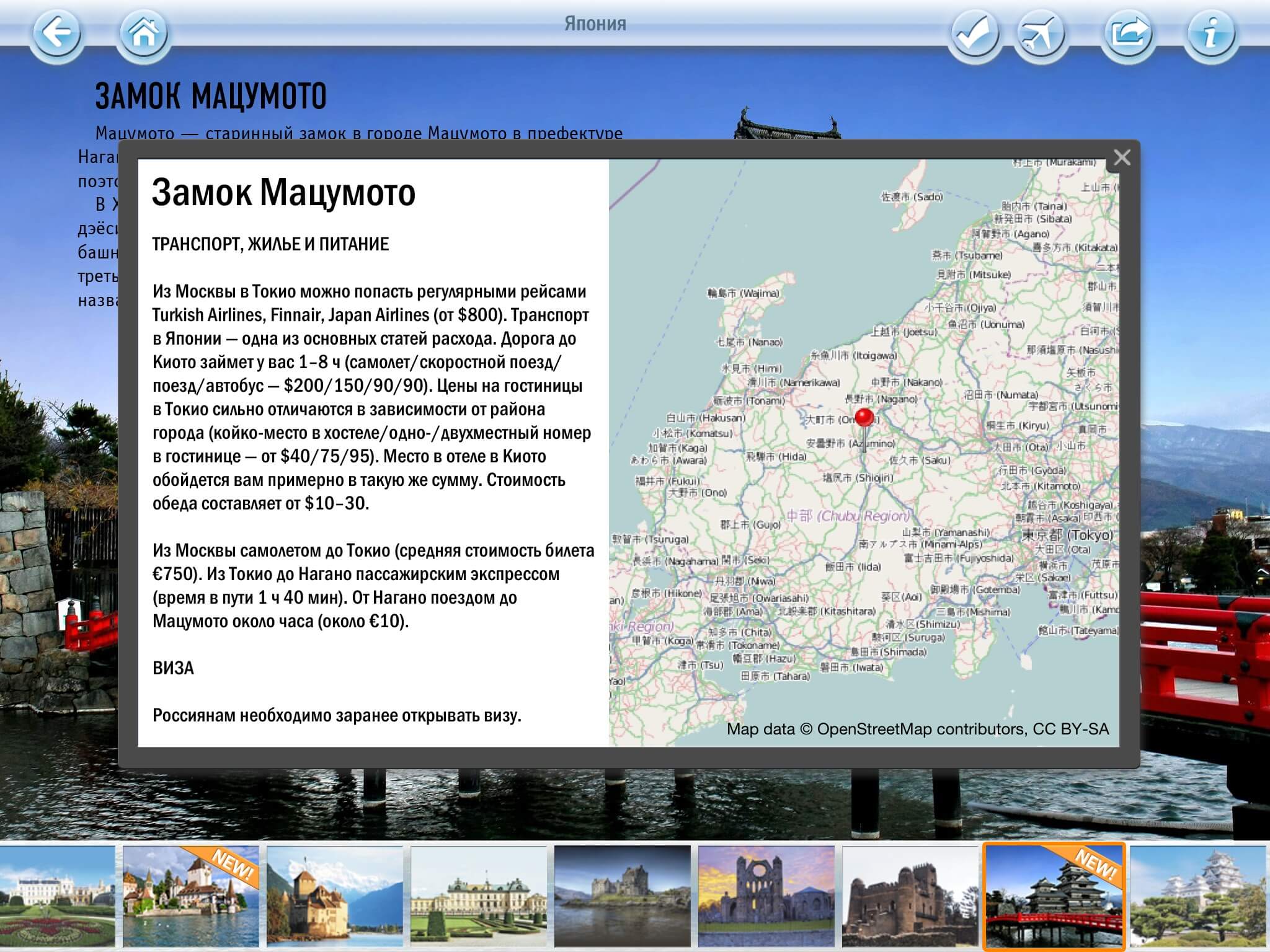Open the home screen icon
The width and height of the screenshot is (1270, 952).
pos(144,33)
